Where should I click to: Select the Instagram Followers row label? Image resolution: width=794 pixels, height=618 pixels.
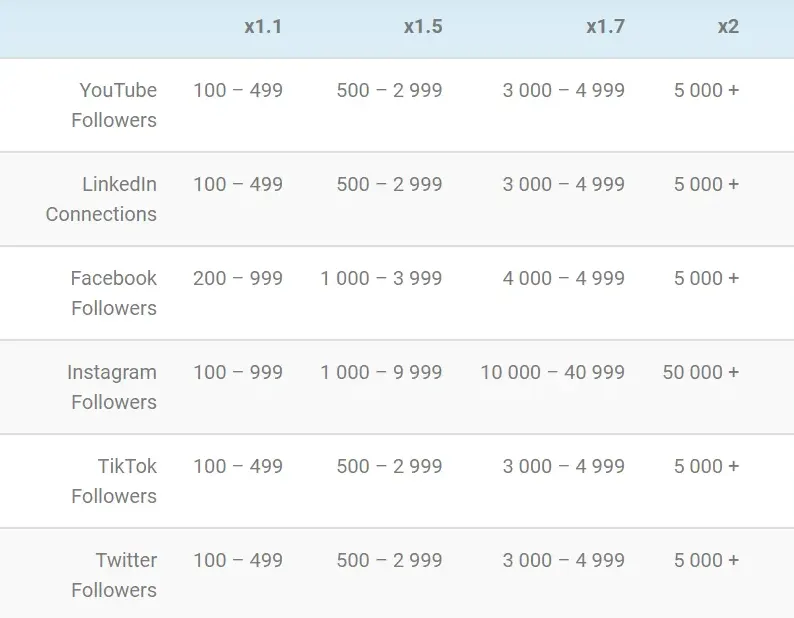112,387
